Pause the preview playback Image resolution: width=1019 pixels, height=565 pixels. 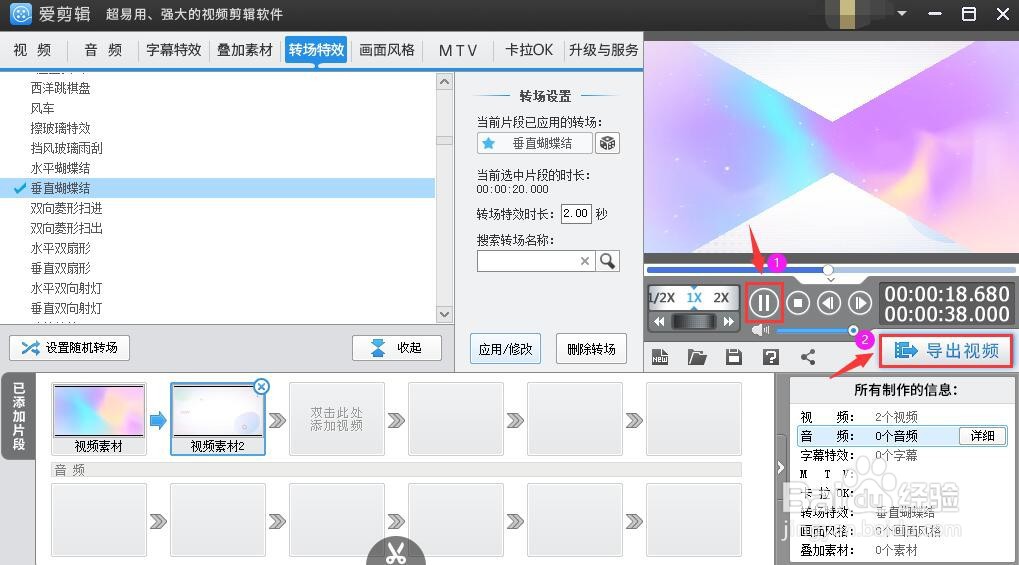point(764,303)
